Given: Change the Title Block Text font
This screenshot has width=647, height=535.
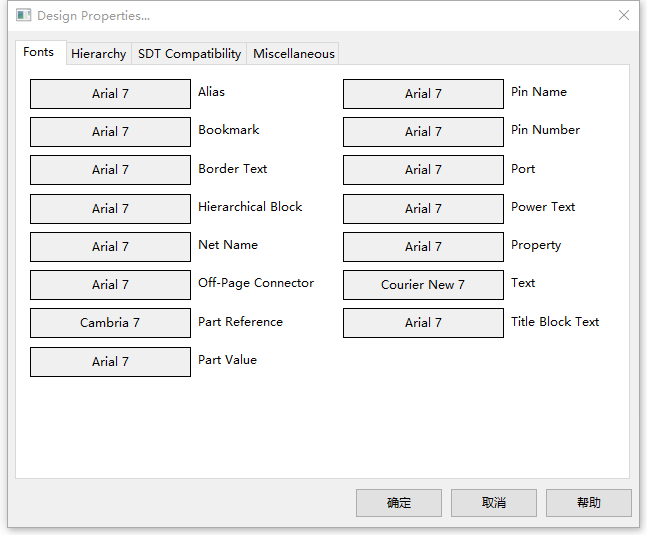Looking at the screenshot, I should pyautogui.click(x=423, y=323).
